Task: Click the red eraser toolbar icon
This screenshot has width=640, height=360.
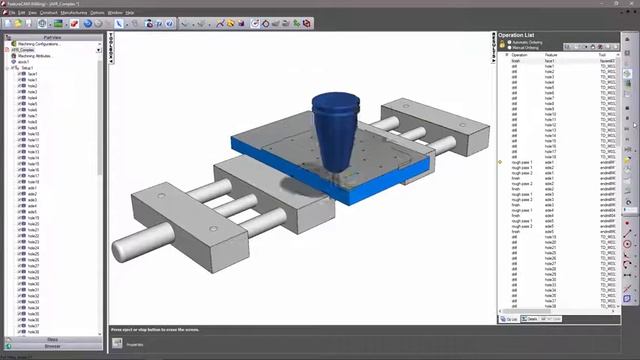Action: point(74,23)
